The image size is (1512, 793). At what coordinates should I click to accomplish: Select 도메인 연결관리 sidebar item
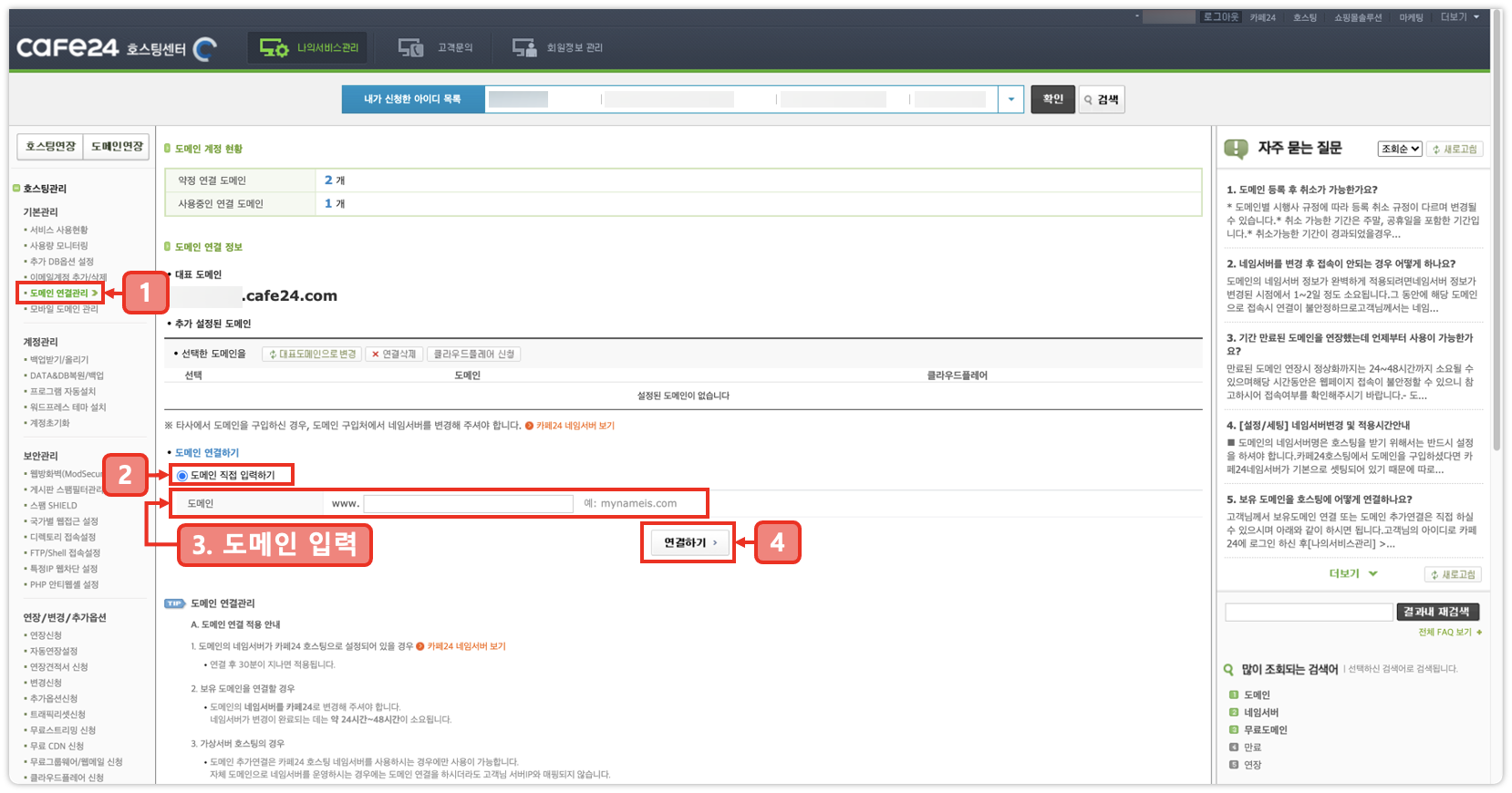[x=59, y=294]
